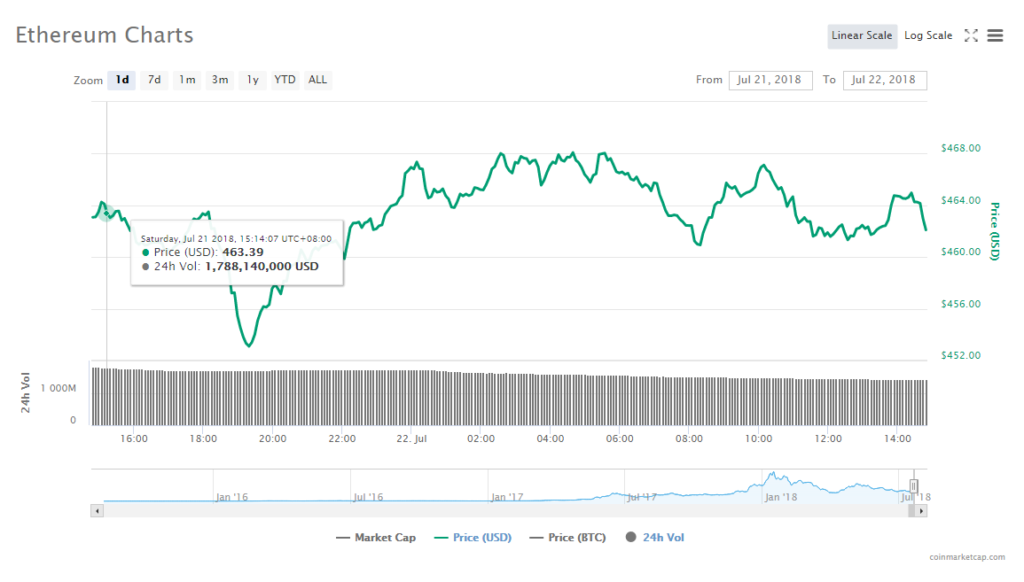Select the Linear Scale button

[x=861, y=36]
